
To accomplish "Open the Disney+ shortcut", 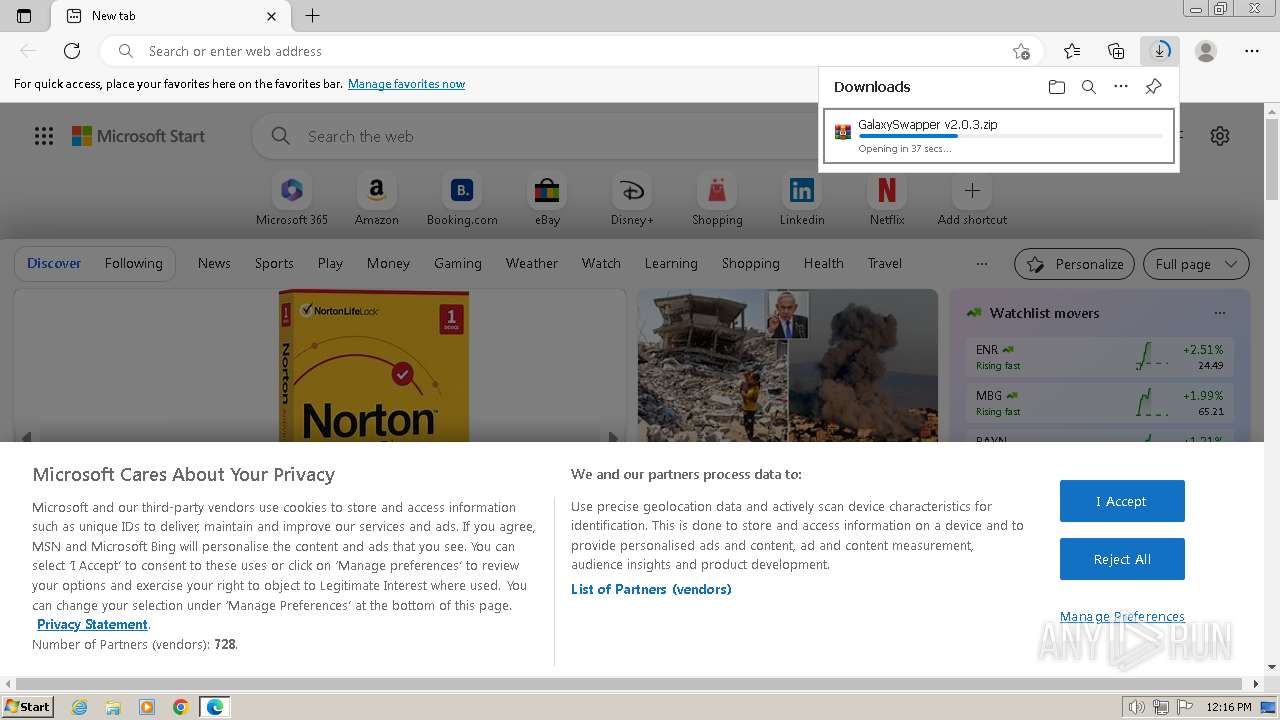I will [632, 199].
